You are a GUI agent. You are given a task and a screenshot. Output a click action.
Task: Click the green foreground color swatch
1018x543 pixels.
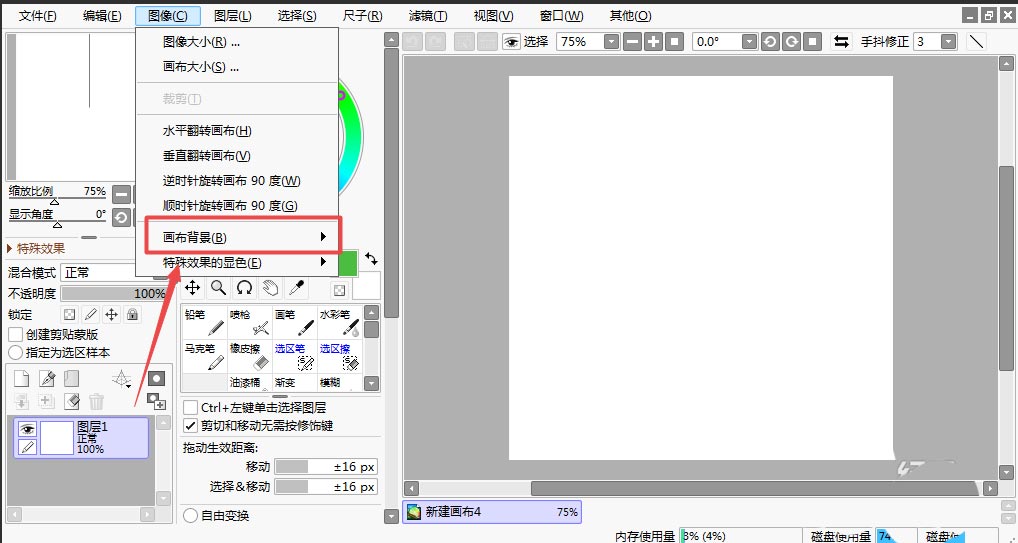pyautogui.click(x=347, y=263)
